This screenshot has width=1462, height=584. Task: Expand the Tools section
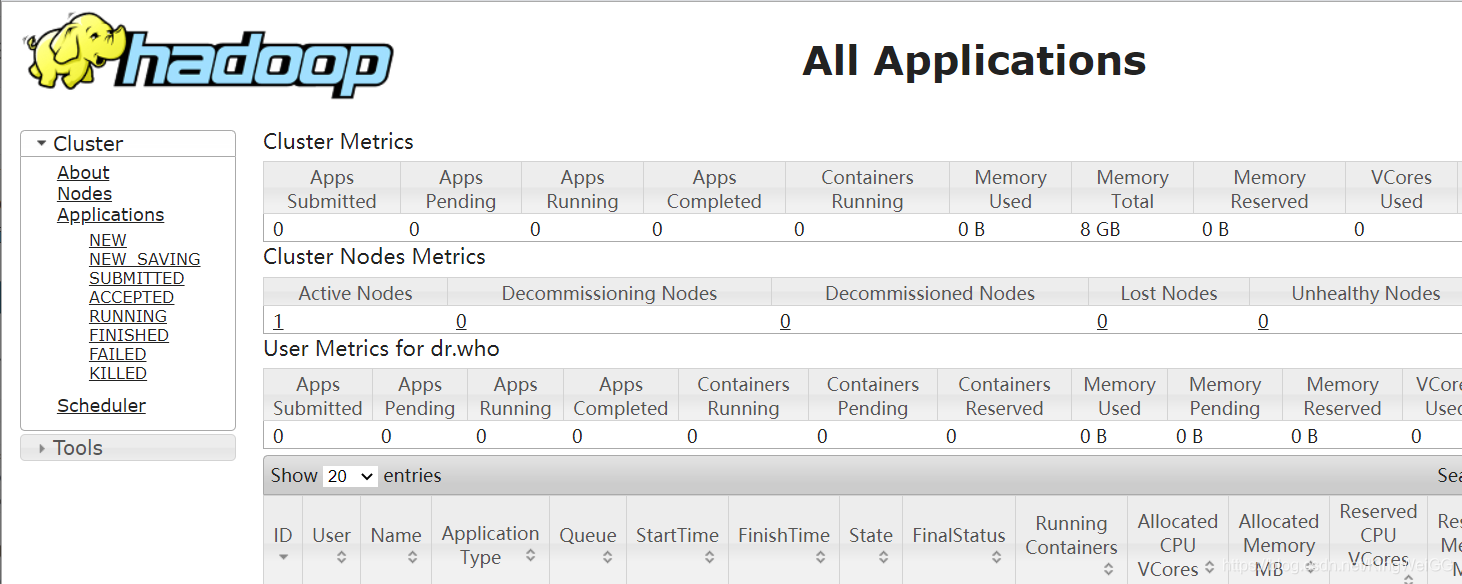(128, 448)
